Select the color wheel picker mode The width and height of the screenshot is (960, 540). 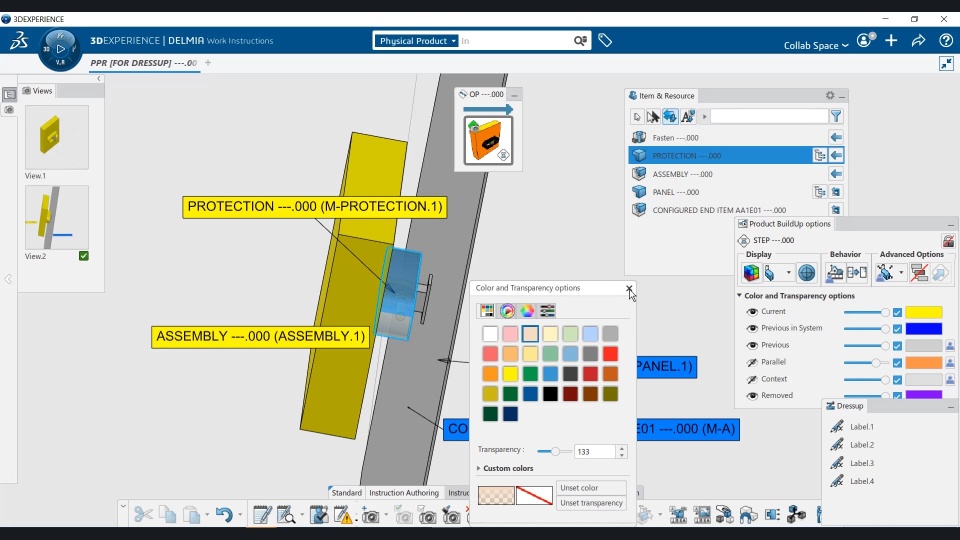pyautogui.click(x=507, y=311)
